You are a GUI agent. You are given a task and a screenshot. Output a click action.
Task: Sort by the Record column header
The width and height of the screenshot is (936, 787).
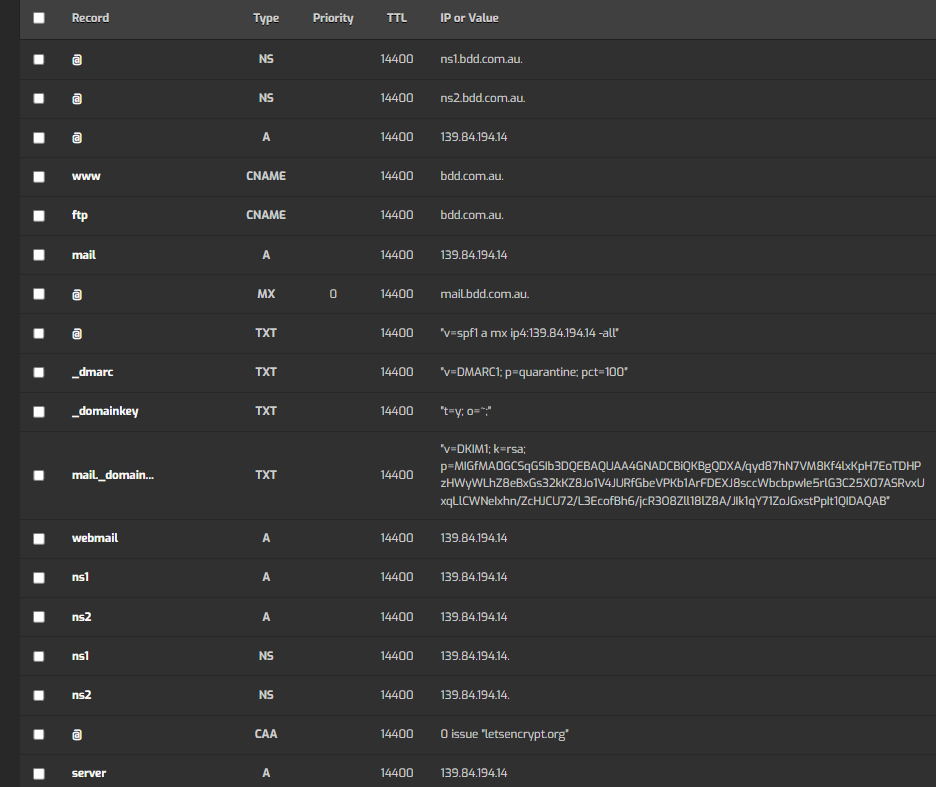pos(90,18)
